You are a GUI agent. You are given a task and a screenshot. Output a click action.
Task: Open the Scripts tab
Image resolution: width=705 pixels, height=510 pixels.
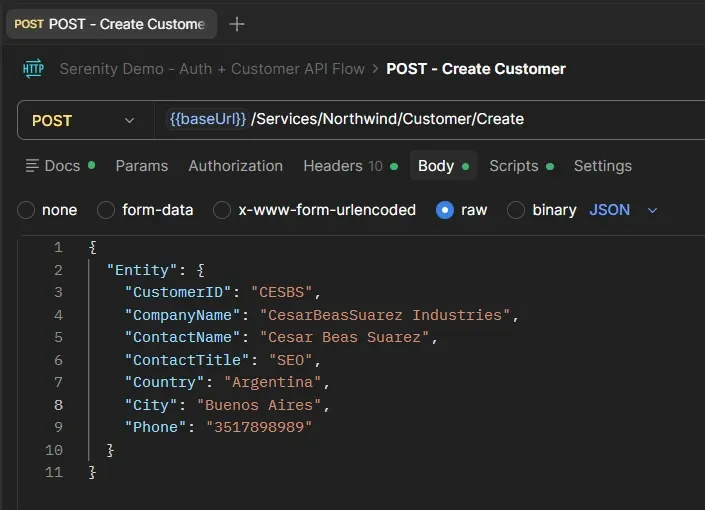click(522, 166)
